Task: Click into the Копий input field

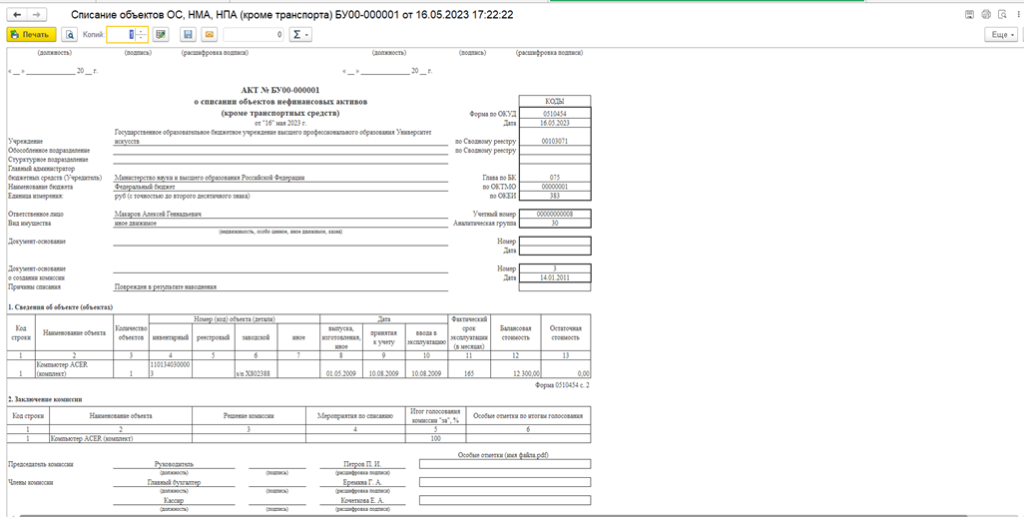Action: click(121, 35)
